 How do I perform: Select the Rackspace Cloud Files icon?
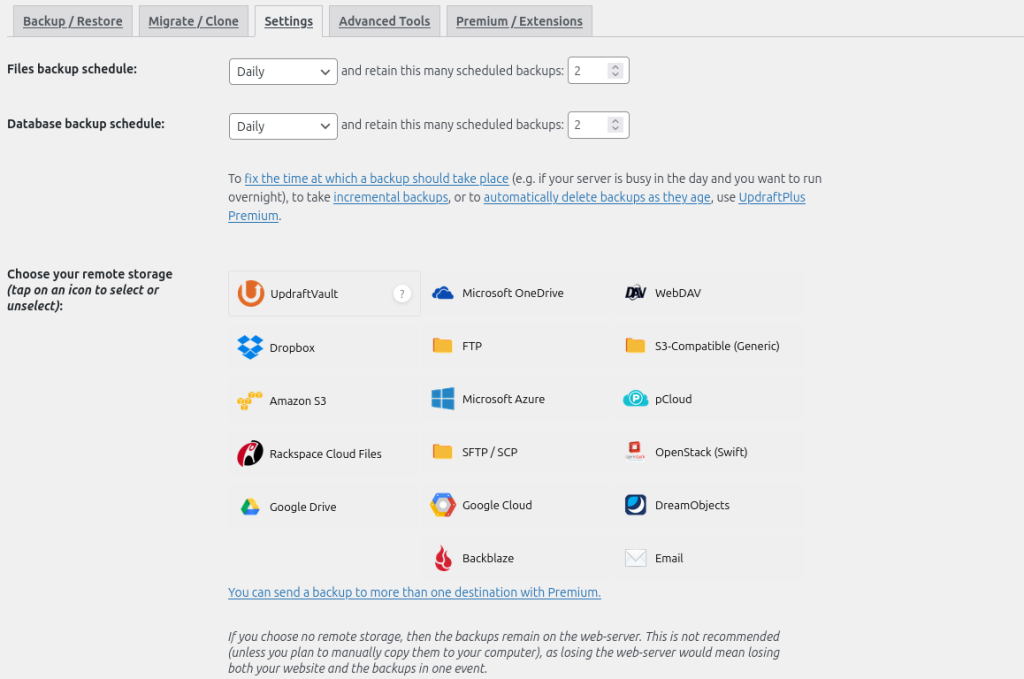[x=250, y=454]
